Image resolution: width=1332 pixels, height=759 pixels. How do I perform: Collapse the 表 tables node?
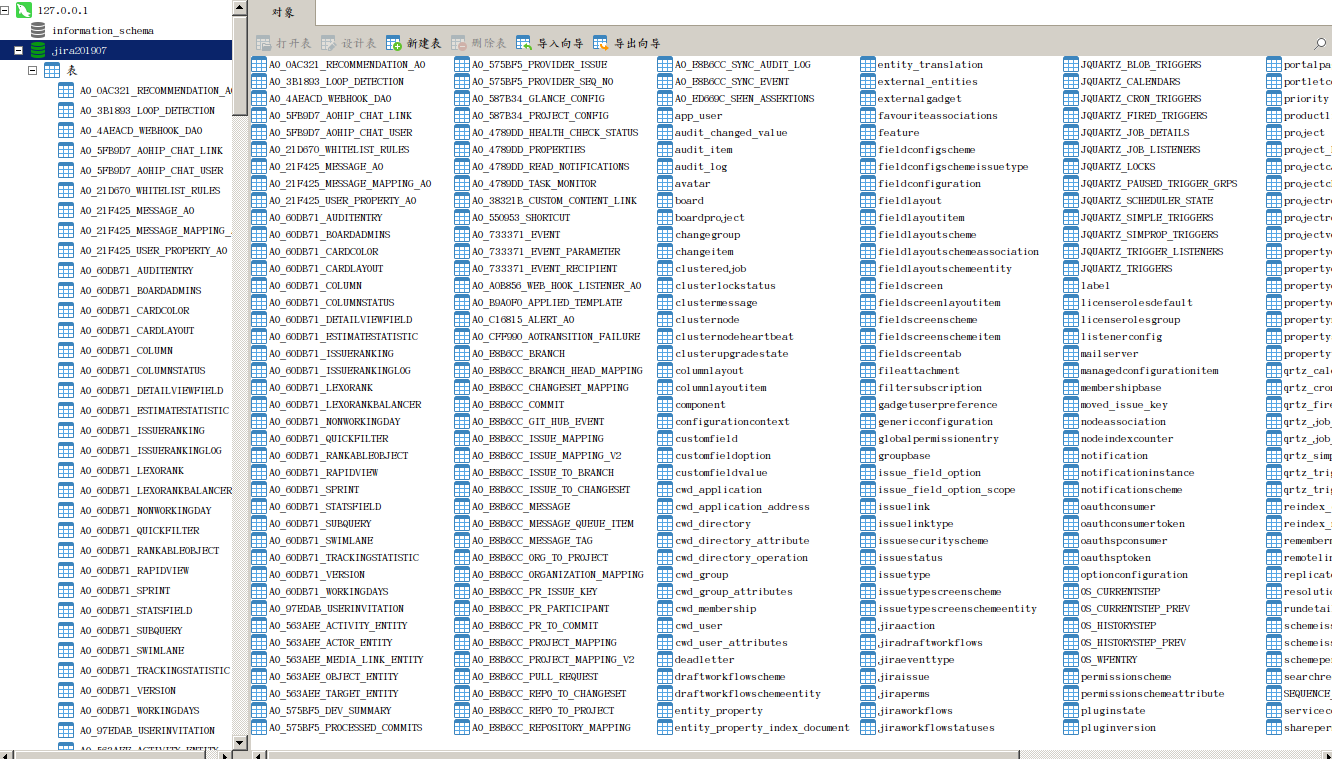click(x=33, y=70)
